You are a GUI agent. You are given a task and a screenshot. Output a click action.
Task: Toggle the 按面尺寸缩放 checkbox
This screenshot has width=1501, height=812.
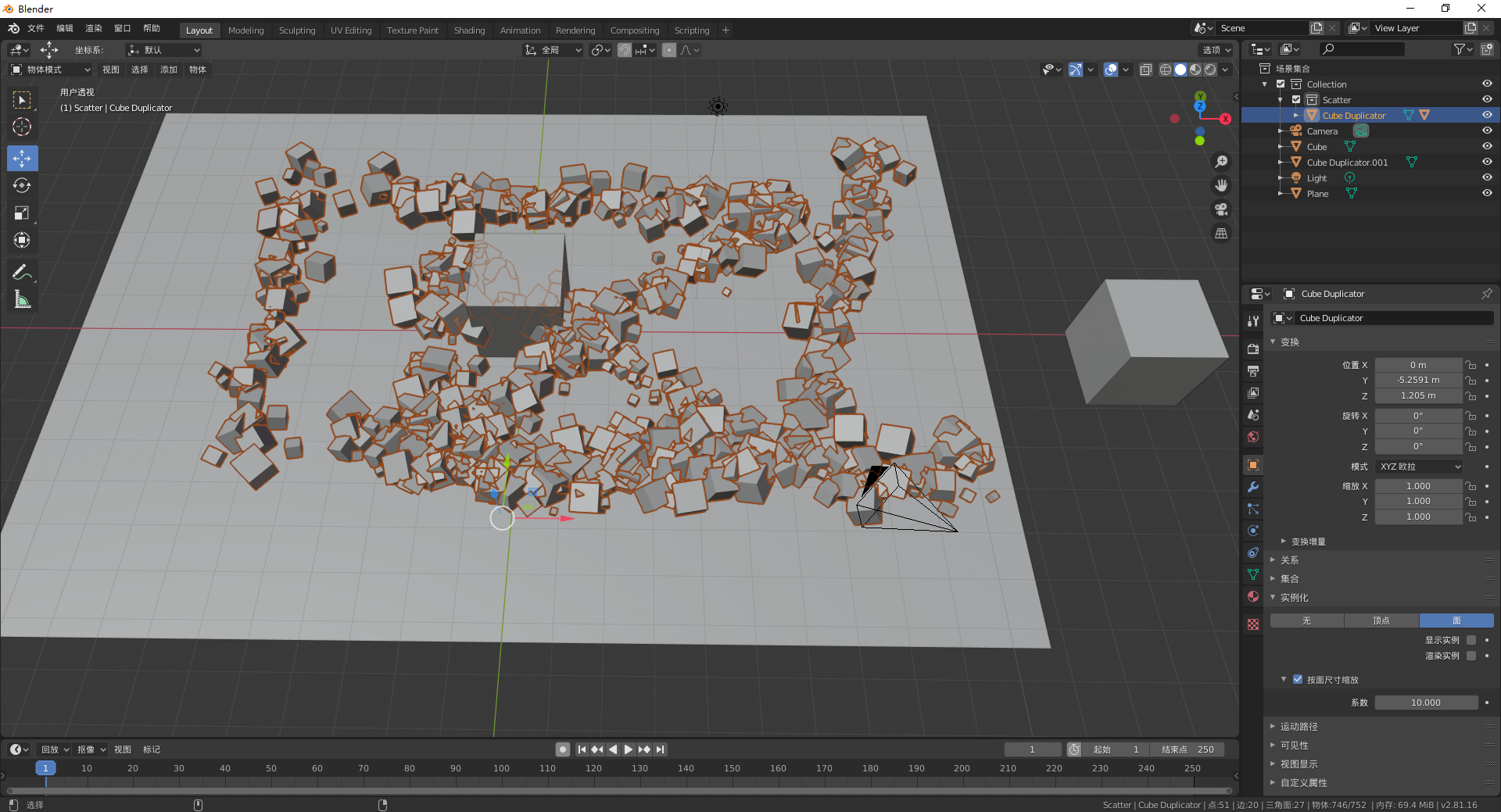point(1298,680)
